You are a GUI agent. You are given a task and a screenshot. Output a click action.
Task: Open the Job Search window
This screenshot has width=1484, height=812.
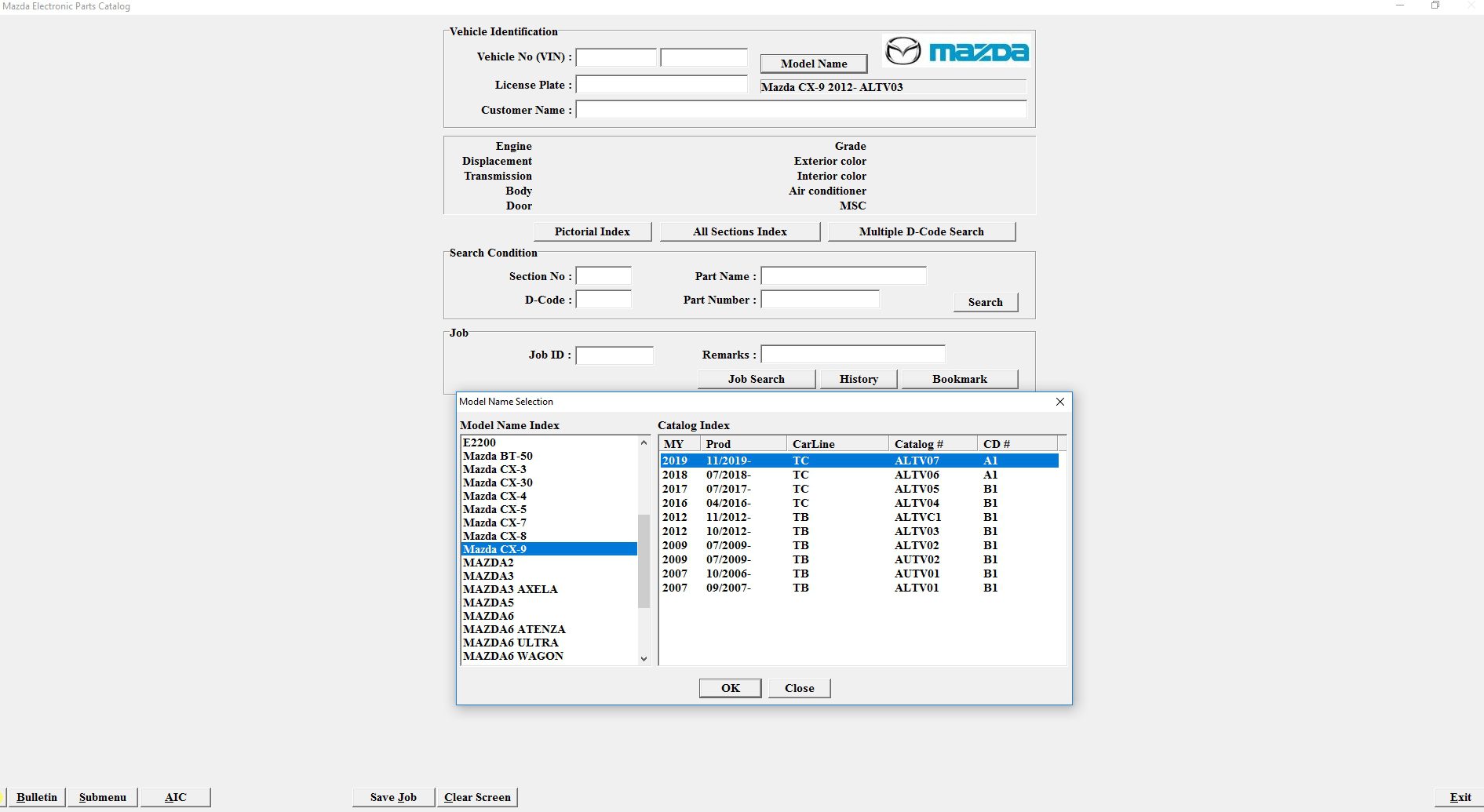point(755,379)
